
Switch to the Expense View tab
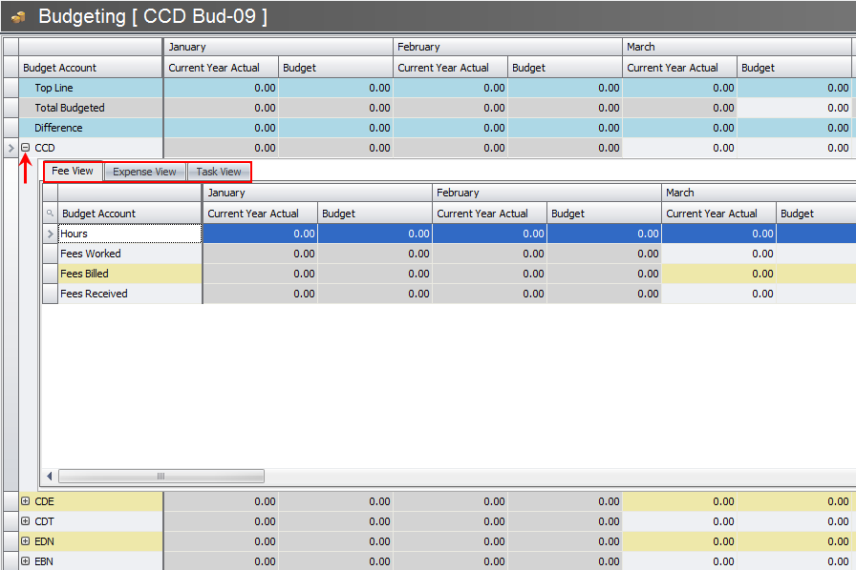(x=144, y=172)
